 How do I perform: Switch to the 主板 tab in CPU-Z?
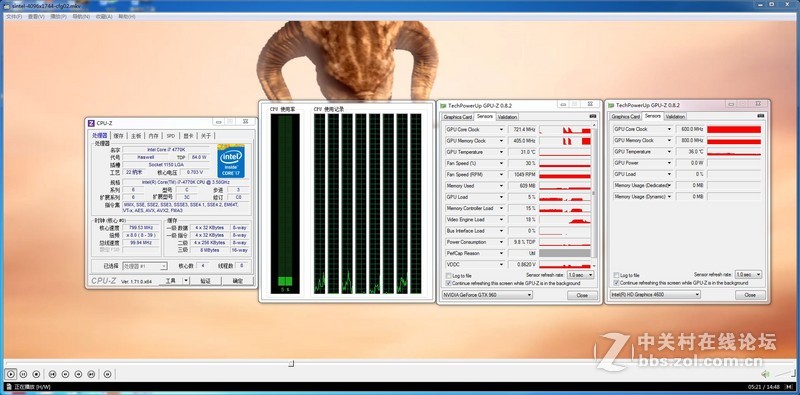(x=136, y=136)
